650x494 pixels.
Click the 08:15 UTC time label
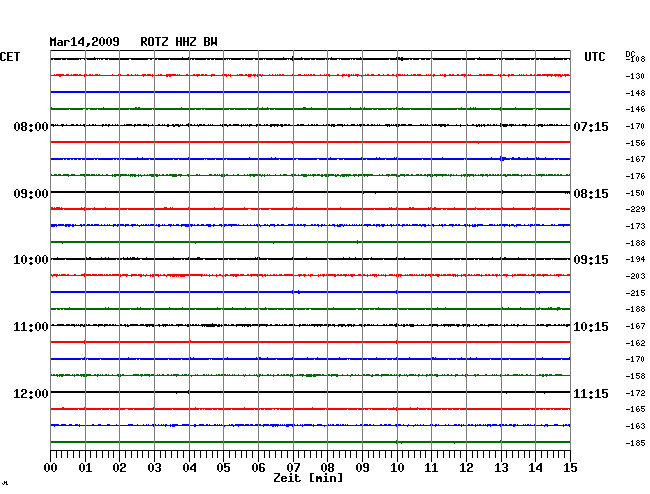591,194
